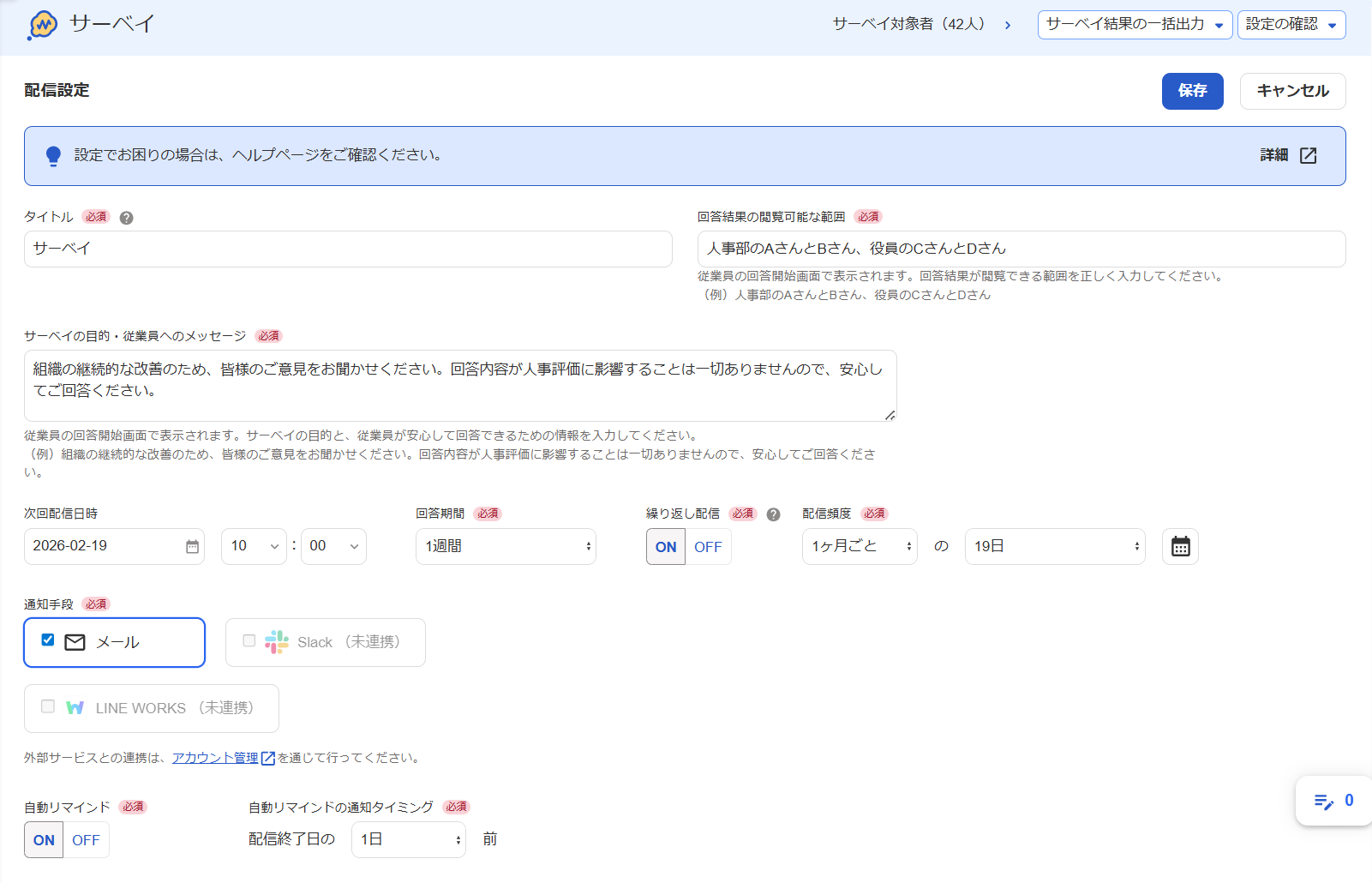Click the counter 0 on floating widget
Viewport: 1372px width, 883px height.
point(1349,801)
